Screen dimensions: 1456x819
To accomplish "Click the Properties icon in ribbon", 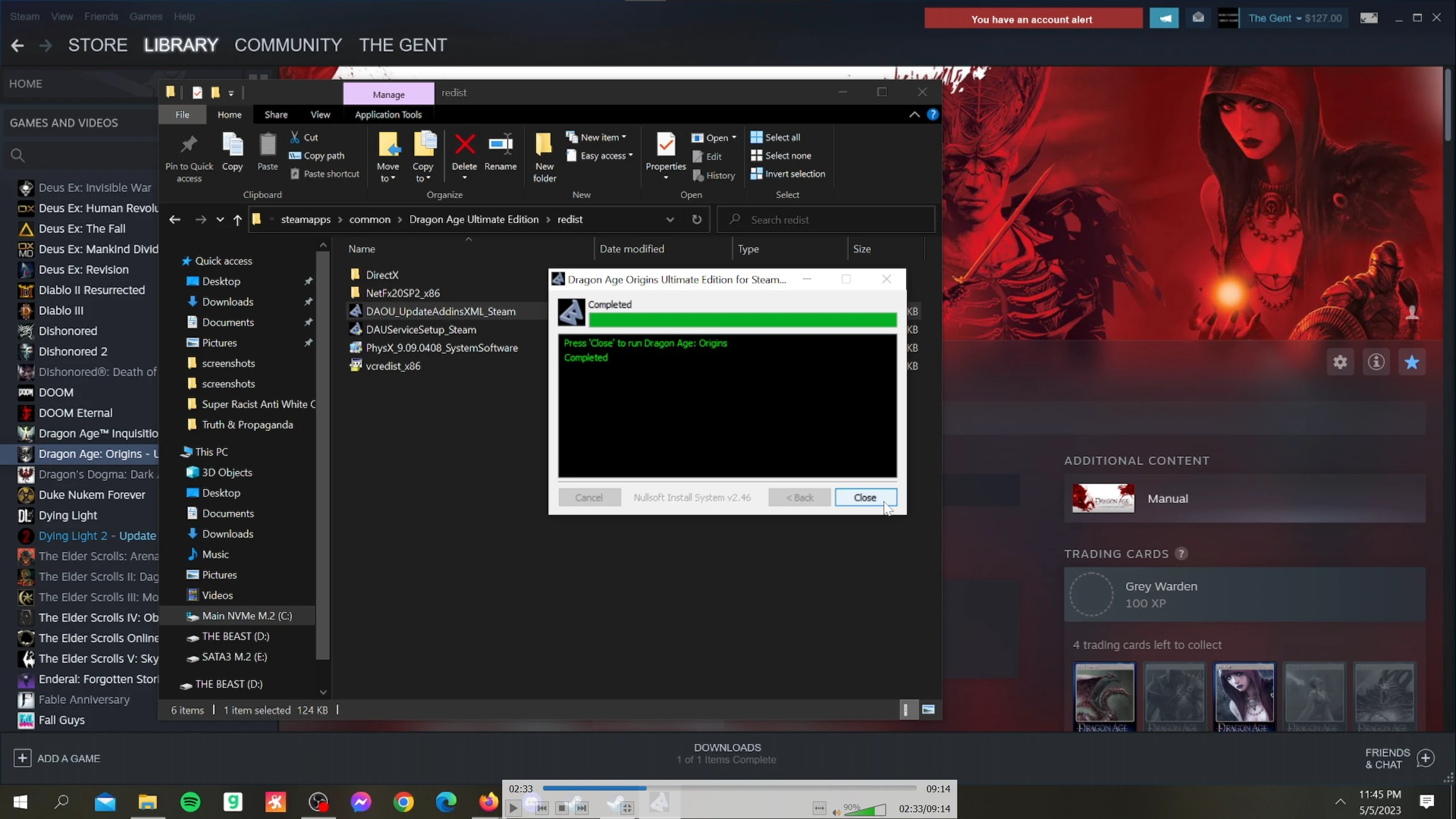I will 665,145.
